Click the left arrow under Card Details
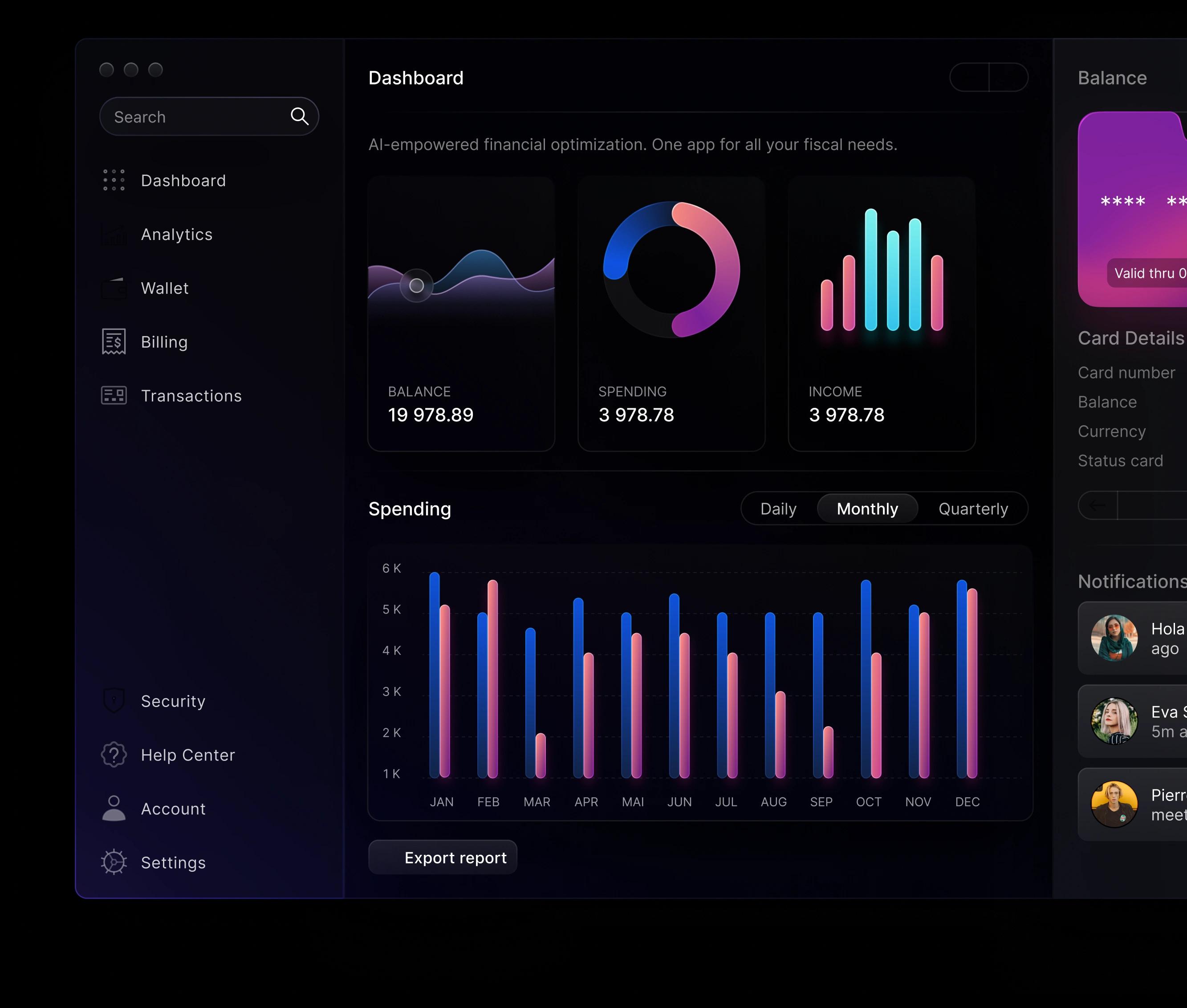This screenshot has width=1187, height=1008. tap(1098, 505)
